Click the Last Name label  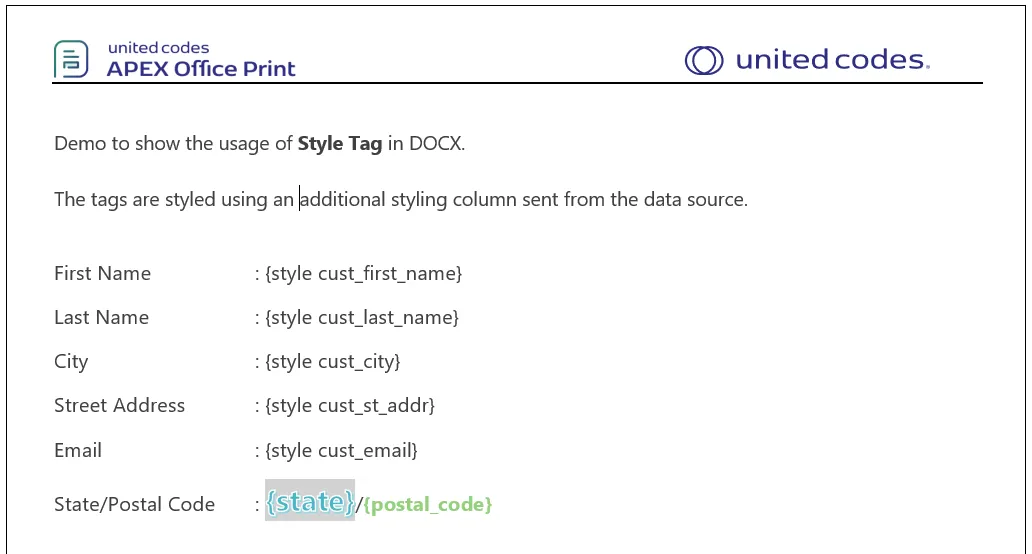tap(101, 318)
